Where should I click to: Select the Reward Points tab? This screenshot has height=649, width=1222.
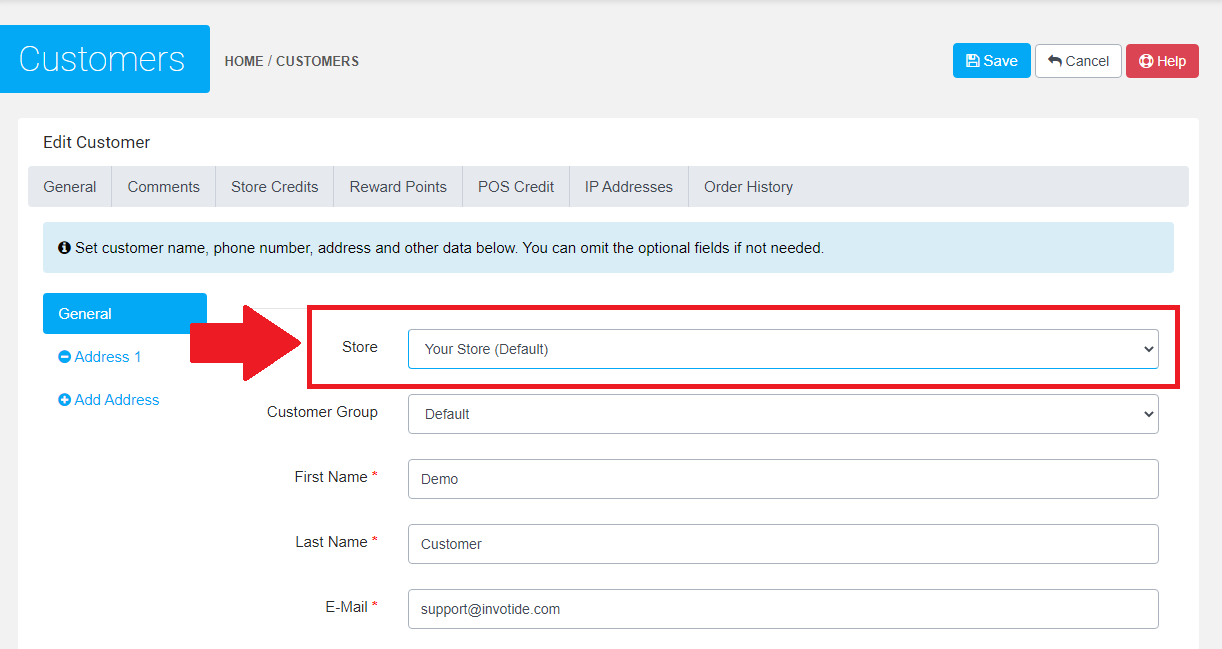click(x=398, y=187)
